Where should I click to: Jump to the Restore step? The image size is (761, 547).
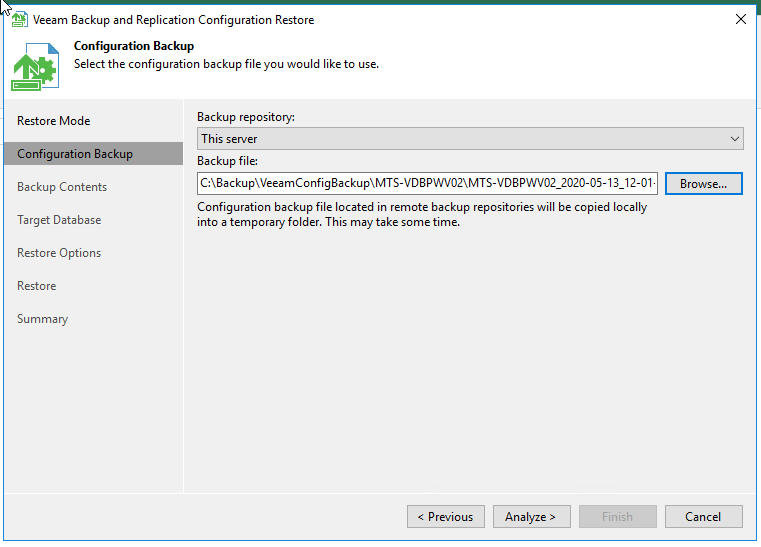pos(37,286)
